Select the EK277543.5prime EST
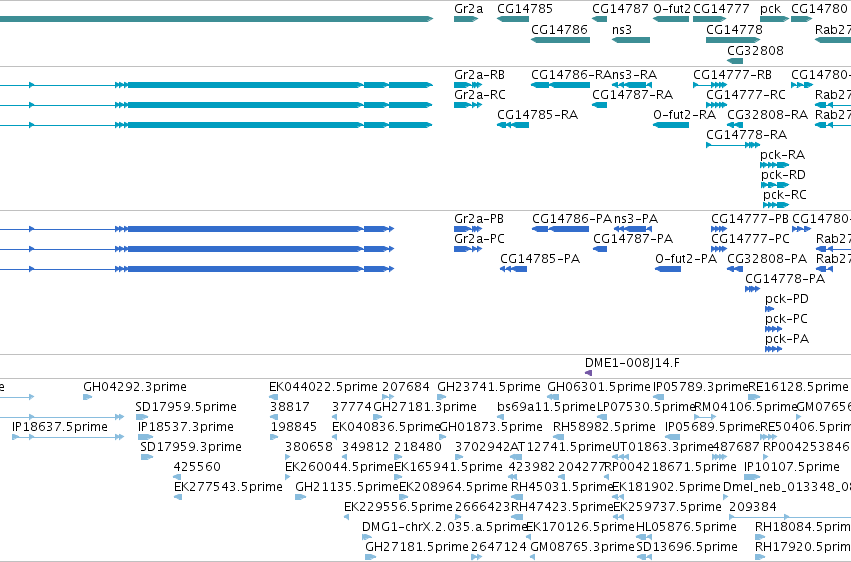This screenshot has height=562, width=851. pos(177,497)
